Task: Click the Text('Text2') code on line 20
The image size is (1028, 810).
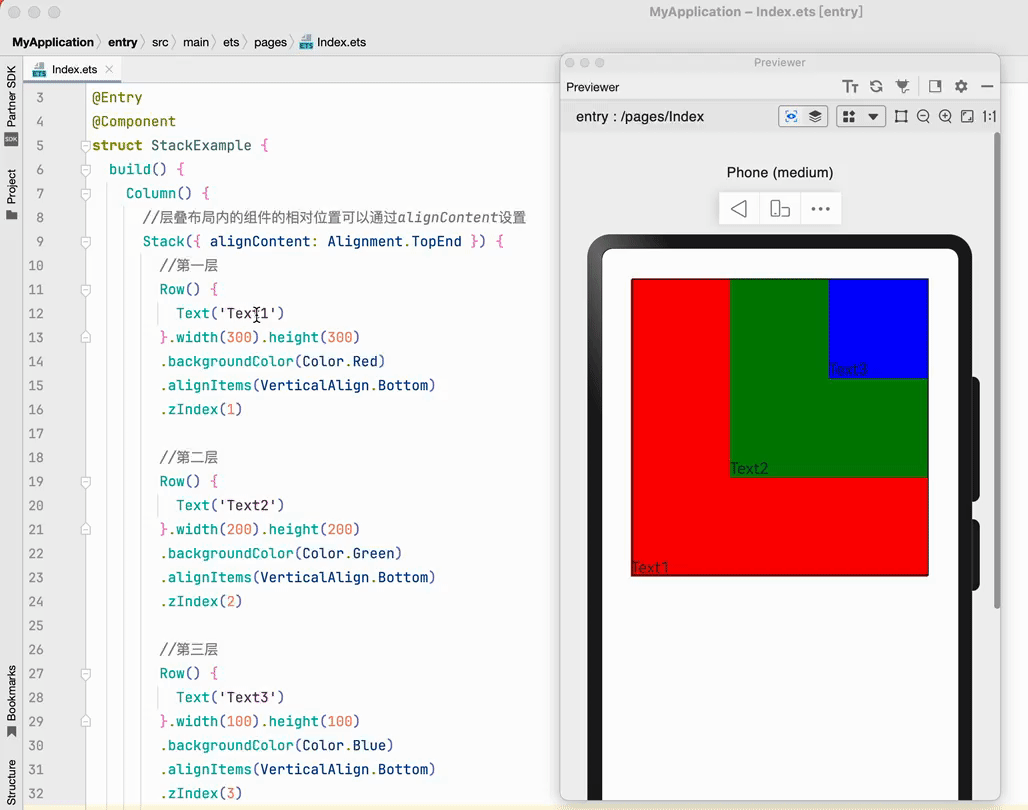Action: coord(230,505)
